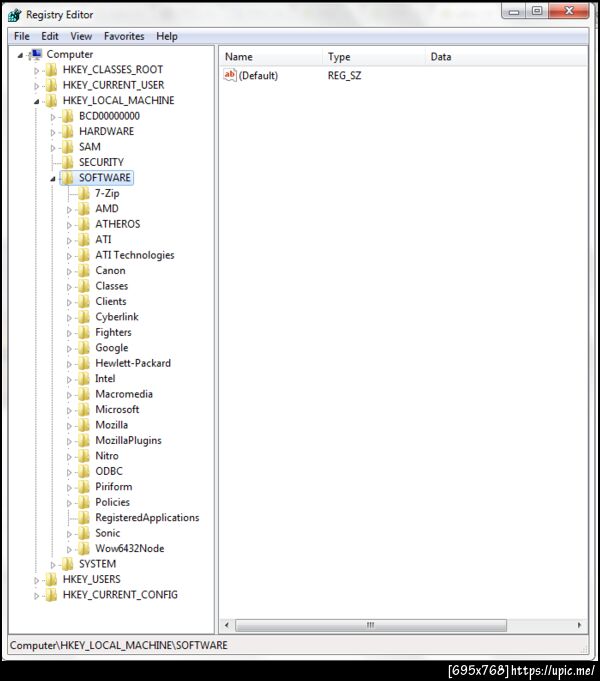
Task: Click the Classes folder icon
Action: (x=84, y=286)
